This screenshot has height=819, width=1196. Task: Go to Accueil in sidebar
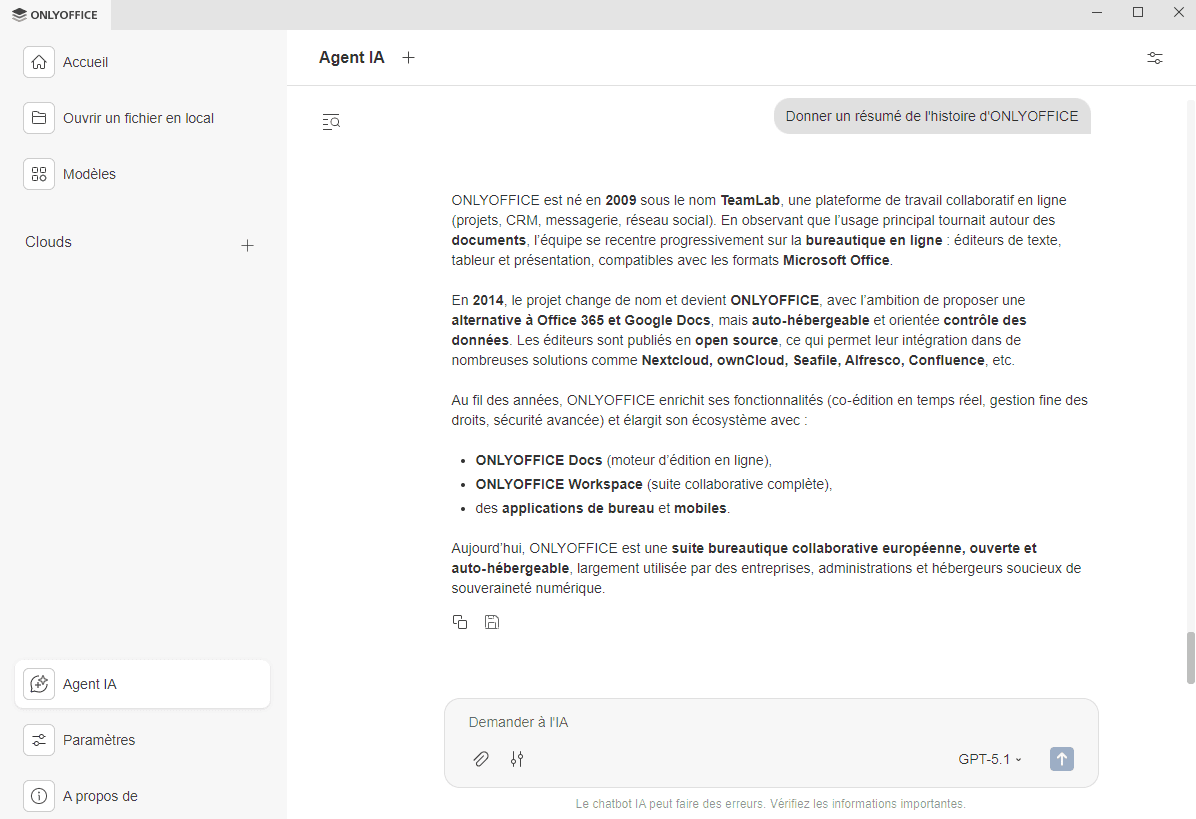coord(85,62)
